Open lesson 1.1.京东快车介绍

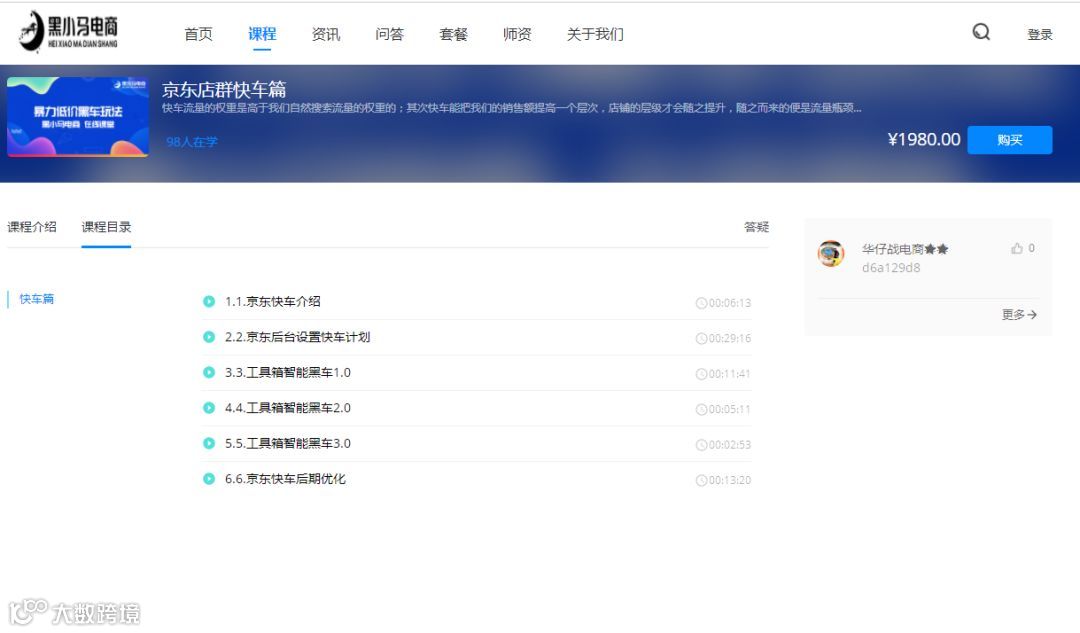point(273,301)
